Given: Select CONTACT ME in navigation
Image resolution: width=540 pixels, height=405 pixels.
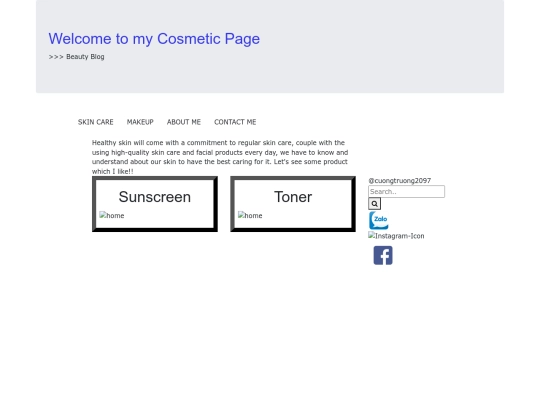Looking at the screenshot, I should 235,122.
